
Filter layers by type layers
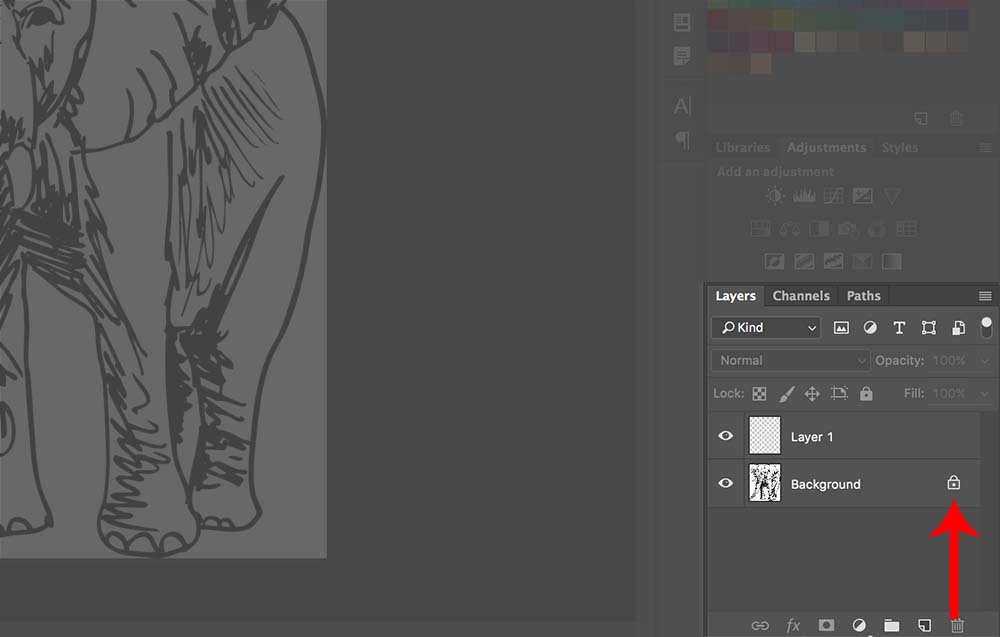[899, 328]
